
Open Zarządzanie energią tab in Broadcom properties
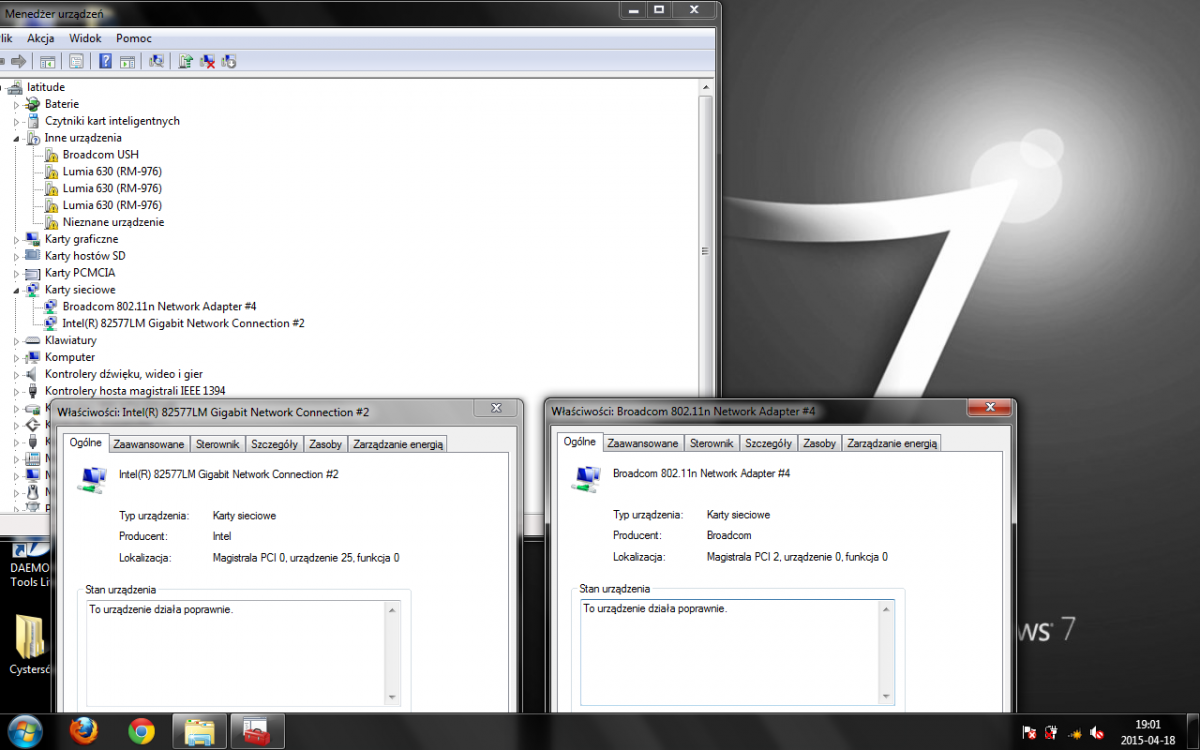[x=892, y=444]
